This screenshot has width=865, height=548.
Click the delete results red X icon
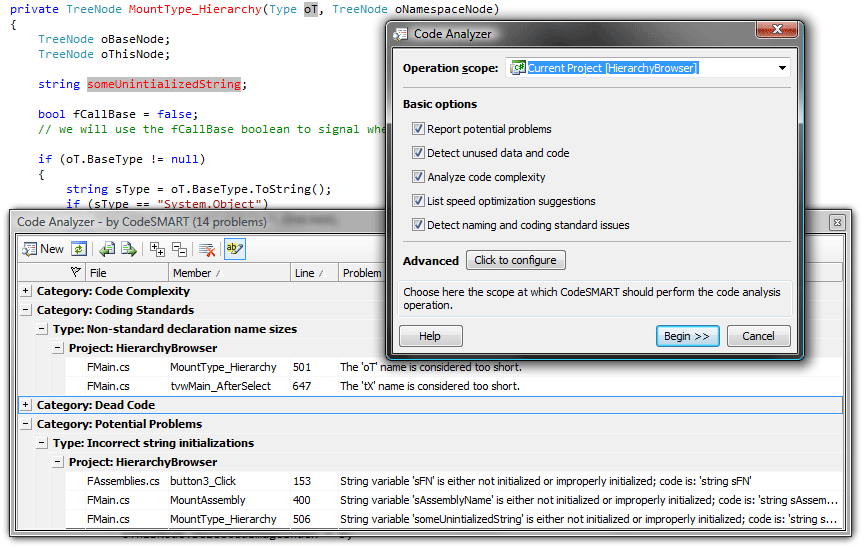tap(207, 249)
